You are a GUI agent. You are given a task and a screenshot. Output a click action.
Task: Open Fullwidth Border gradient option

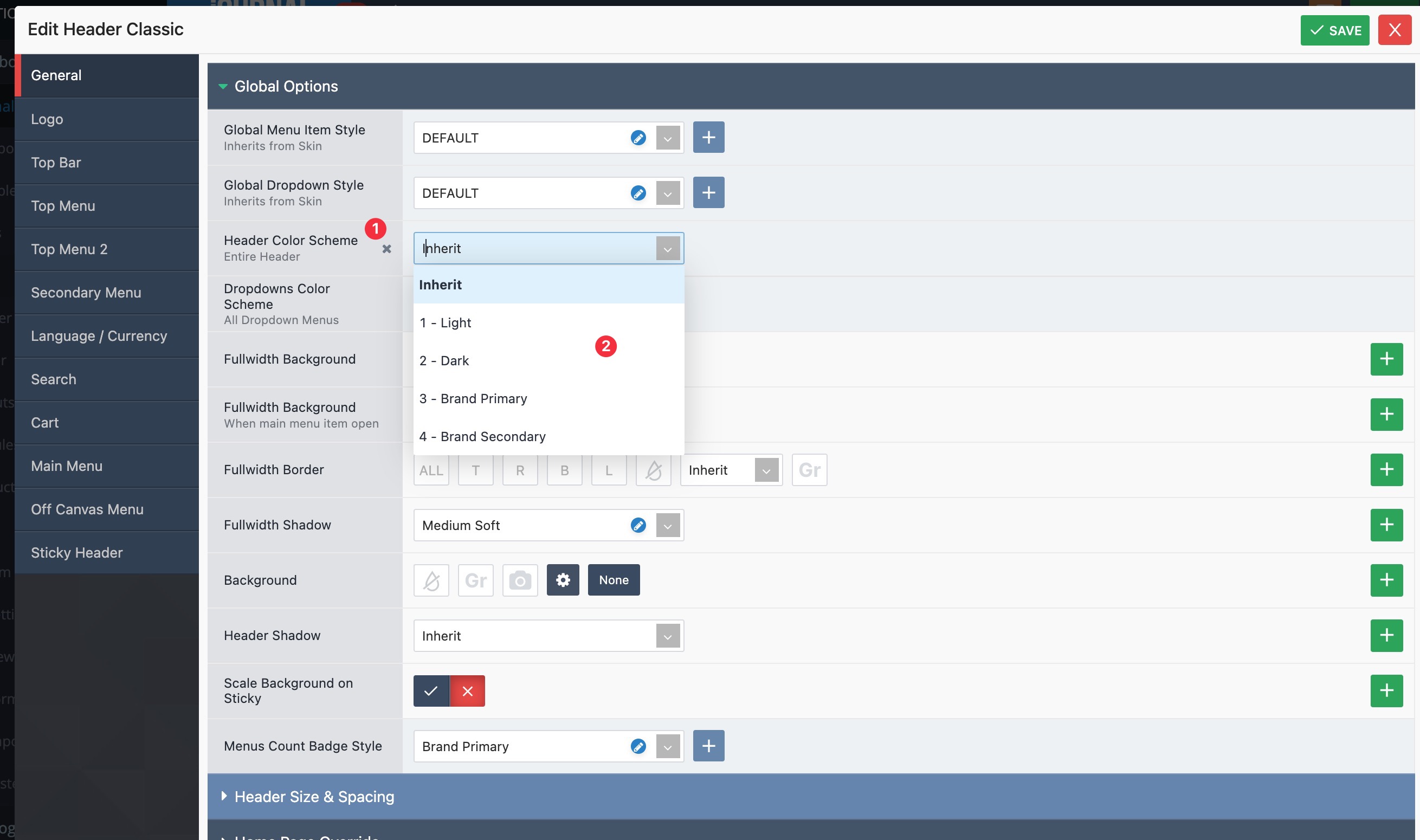[809, 470]
